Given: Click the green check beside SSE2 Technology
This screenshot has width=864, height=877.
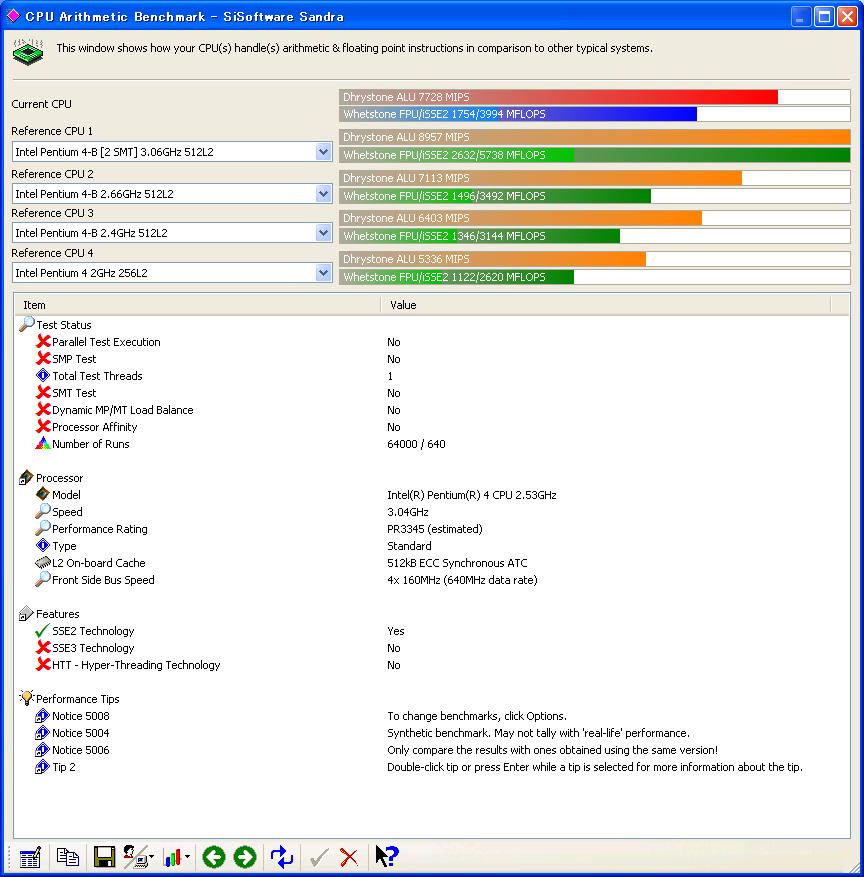Looking at the screenshot, I should pyautogui.click(x=43, y=630).
